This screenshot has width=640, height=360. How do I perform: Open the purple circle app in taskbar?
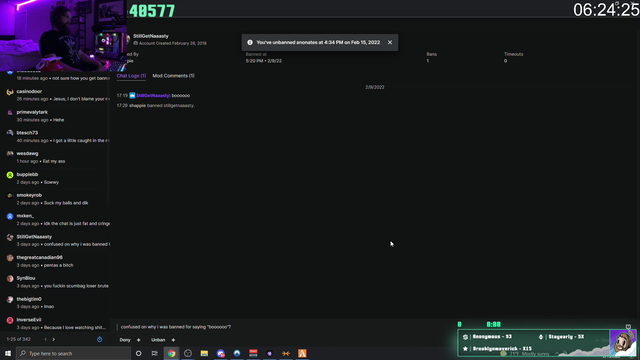(x=269, y=353)
